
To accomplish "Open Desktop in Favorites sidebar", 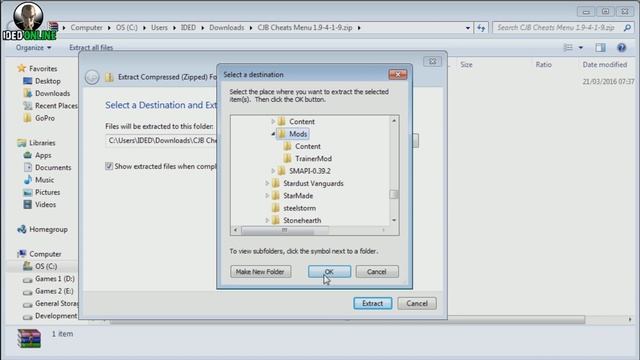I will 47,81.
